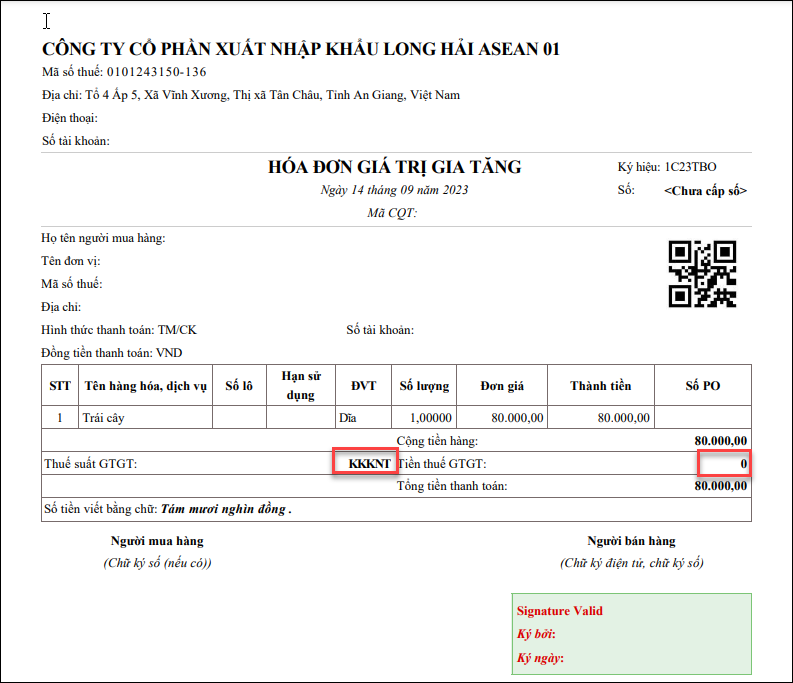Click the highlighted VAT amount value 0
The width and height of the screenshot is (793, 683).
pyautogui.click(x=724, y=464)
